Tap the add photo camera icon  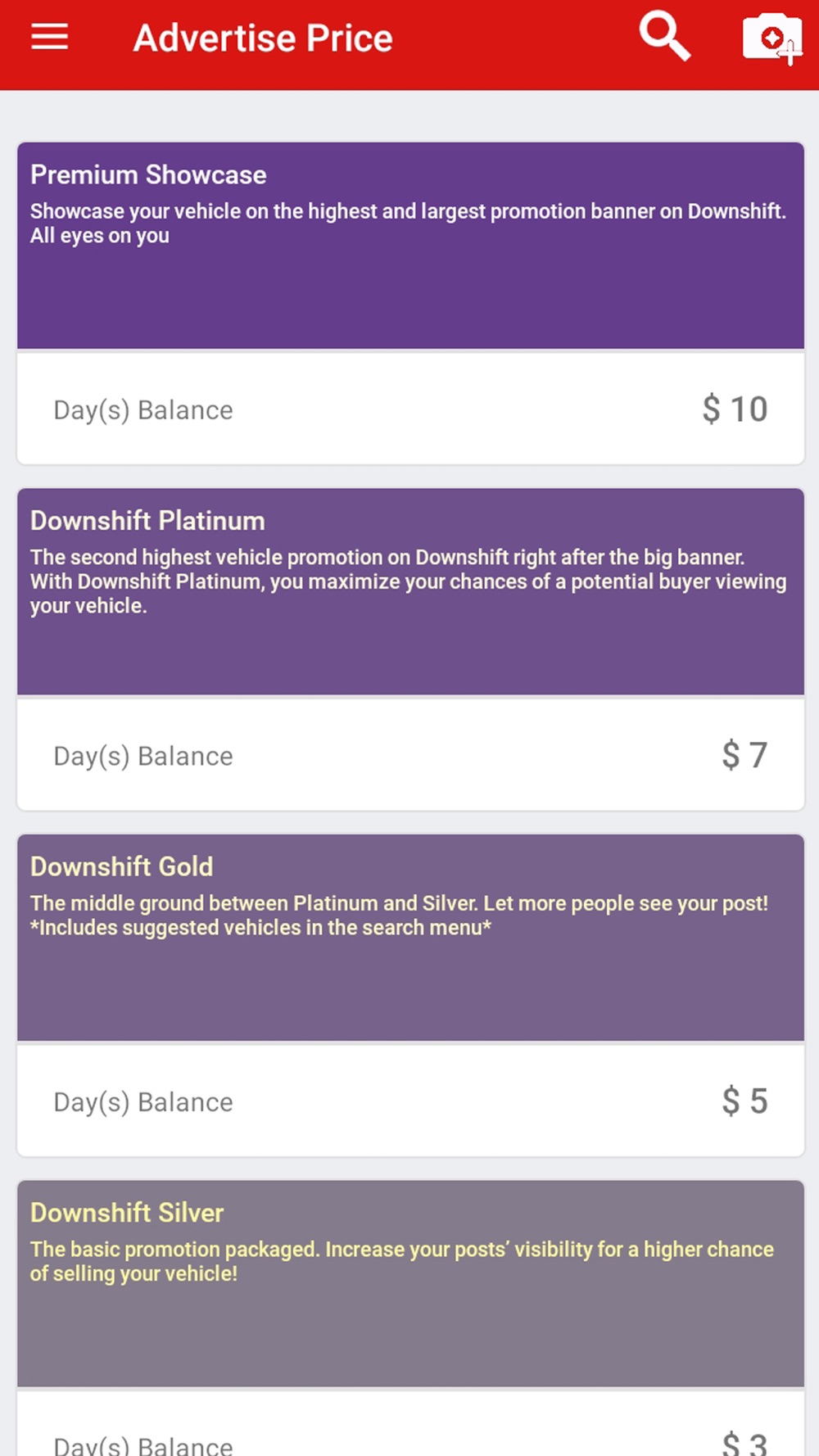(771, 38)
